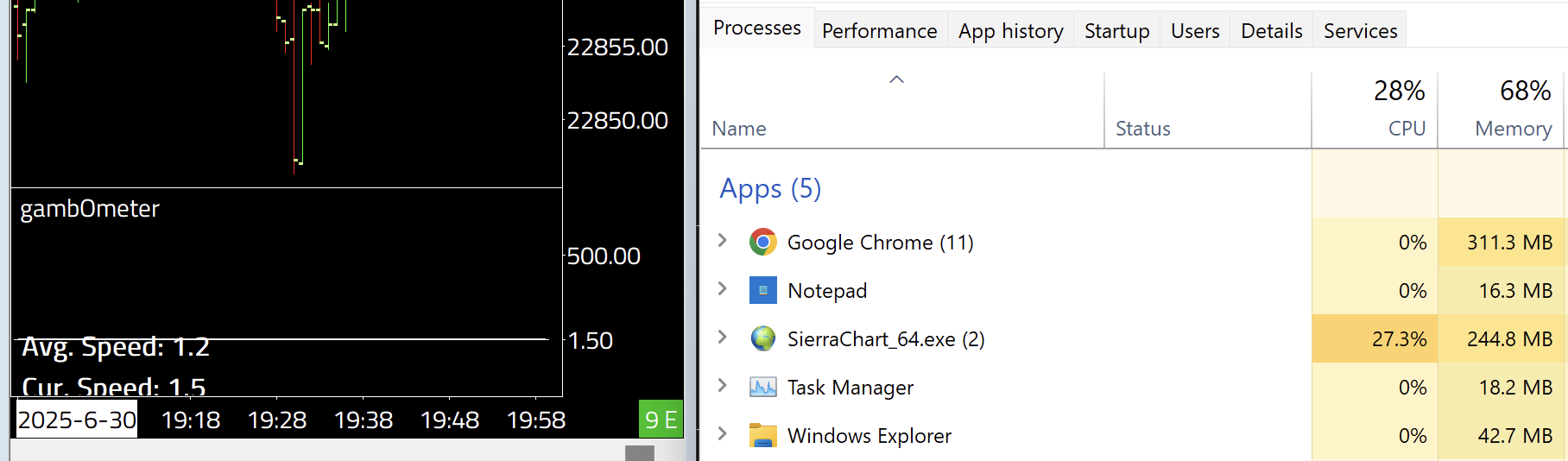This screenshot has width=1568, height=461.
Task: Click the Google Chrome app icon
Action: [x=762, y=243]
